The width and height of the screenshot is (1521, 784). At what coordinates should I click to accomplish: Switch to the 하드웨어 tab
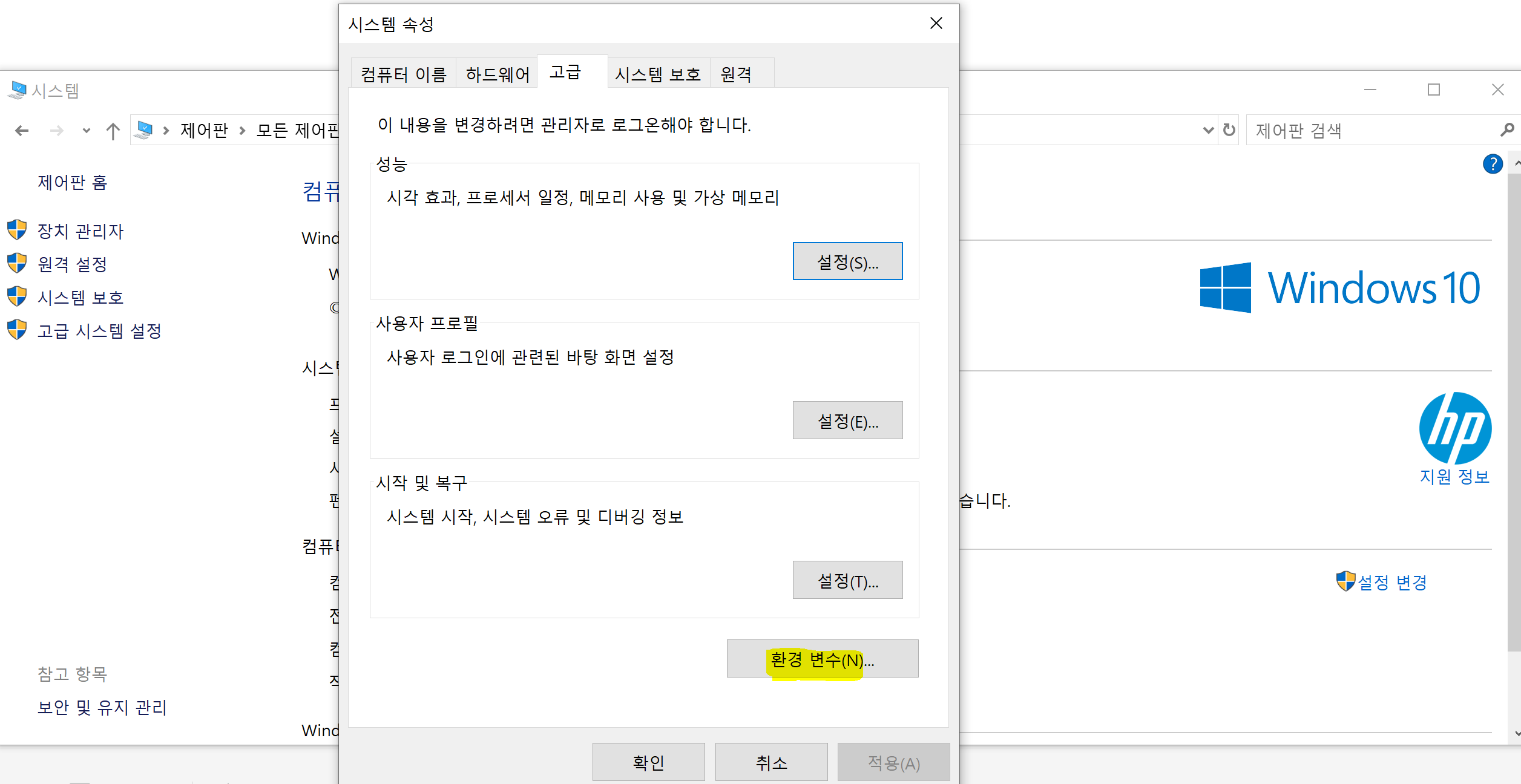click(497, 74)
